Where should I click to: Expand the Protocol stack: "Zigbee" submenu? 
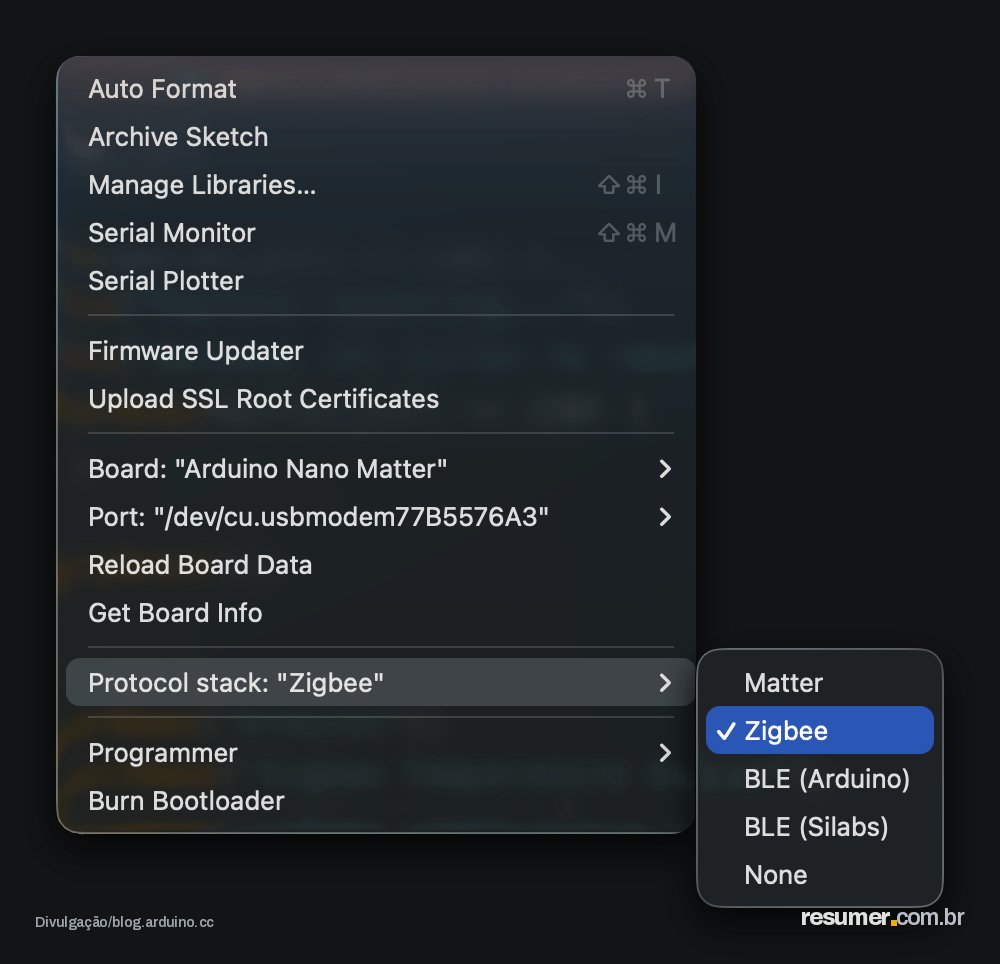[380, 682]
